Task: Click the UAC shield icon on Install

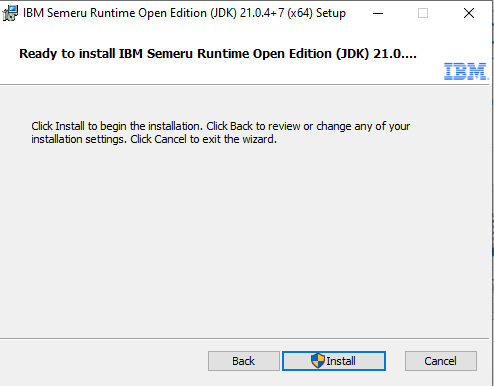Action: tap(318, 361)
